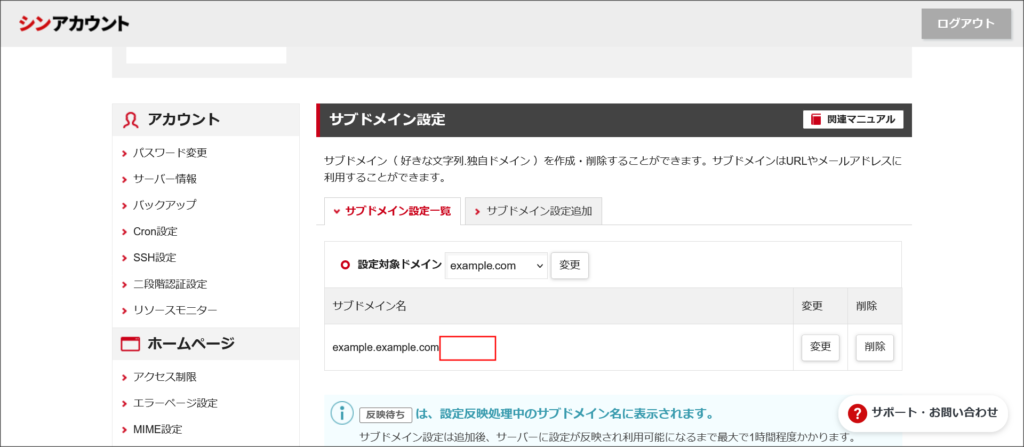
Task: Click the ホームページ window icon
Action: tap(130, 344)
